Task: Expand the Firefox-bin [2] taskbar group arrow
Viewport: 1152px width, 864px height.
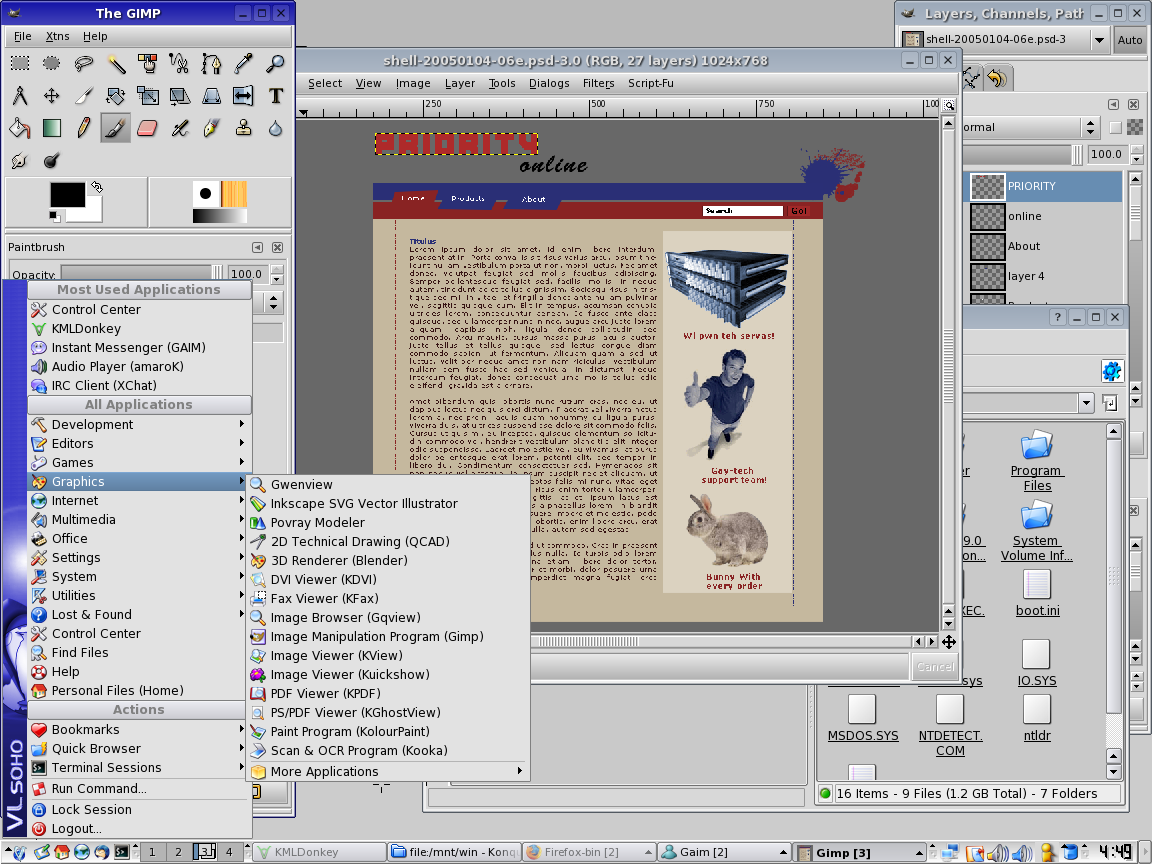Action: tap(648, 852)
